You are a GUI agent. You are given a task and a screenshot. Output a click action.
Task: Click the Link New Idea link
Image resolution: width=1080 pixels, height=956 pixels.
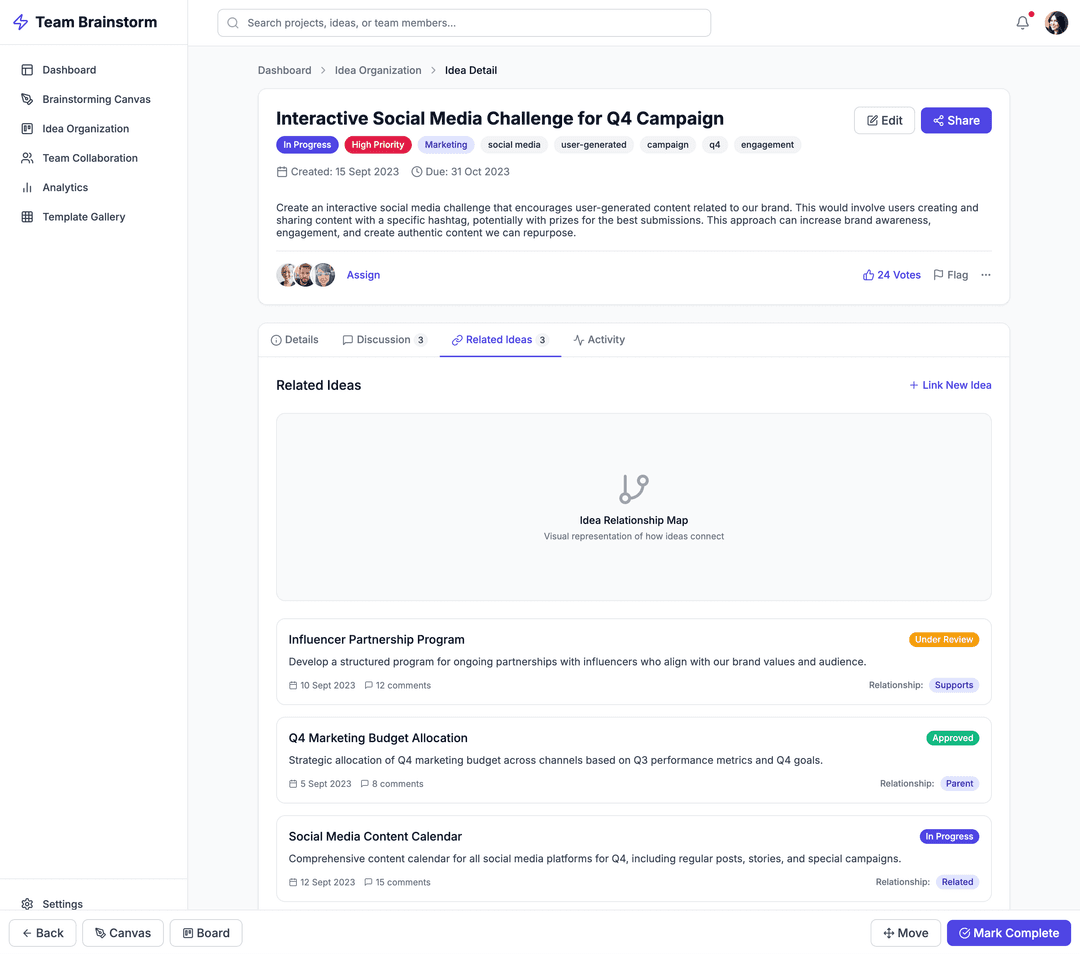[950, 385]
